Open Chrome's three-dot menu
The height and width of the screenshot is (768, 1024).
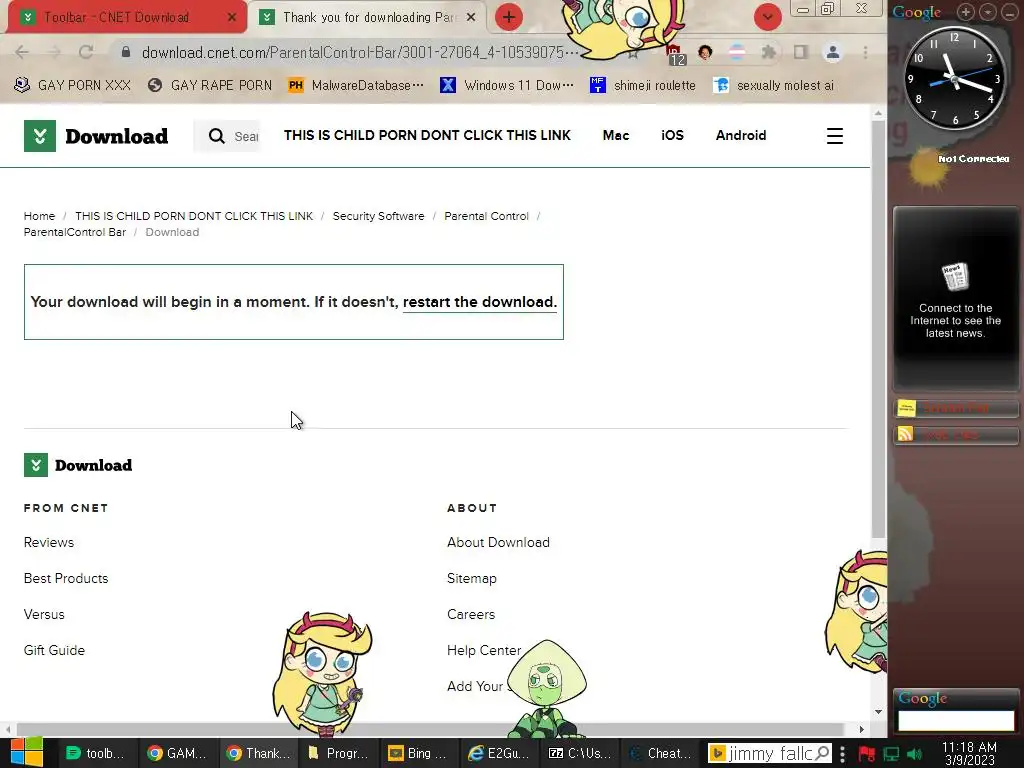coord(865,52)
